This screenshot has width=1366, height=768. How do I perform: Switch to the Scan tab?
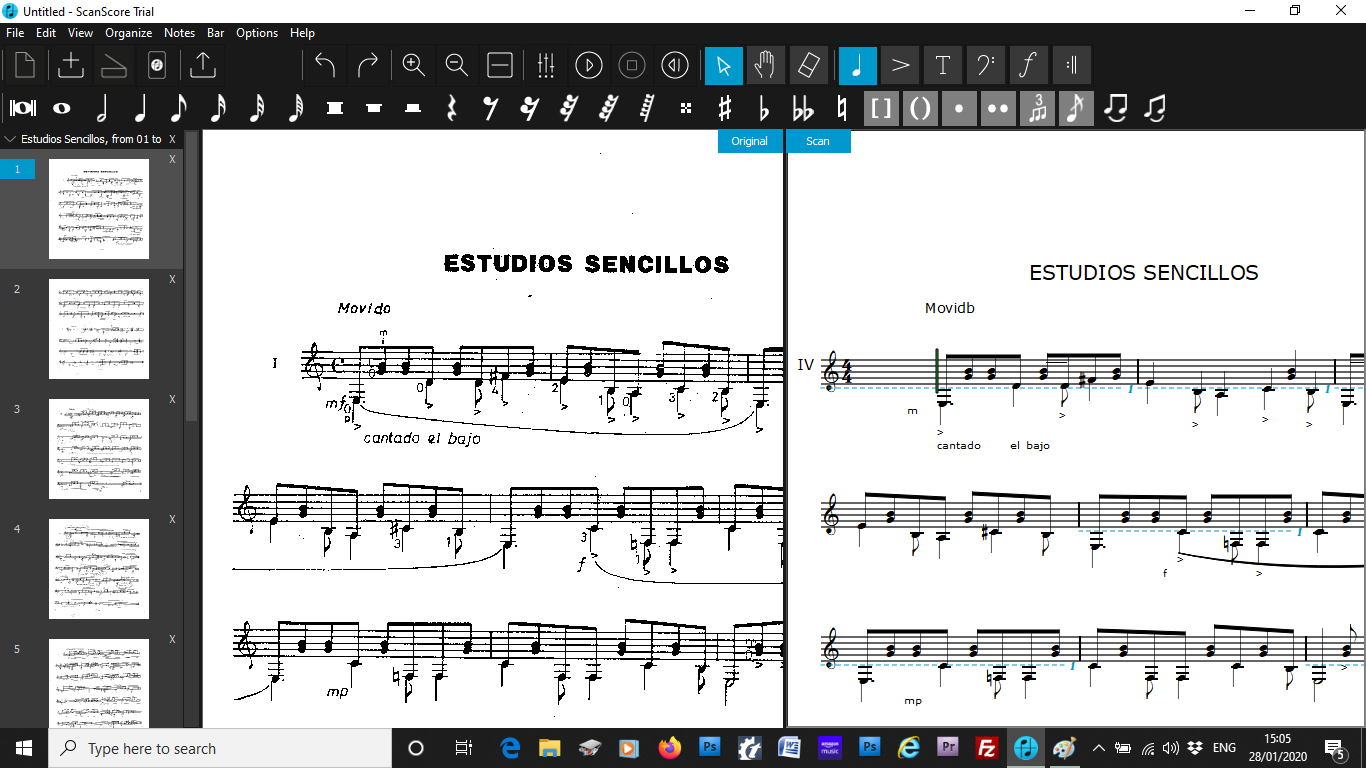point(818,141)
